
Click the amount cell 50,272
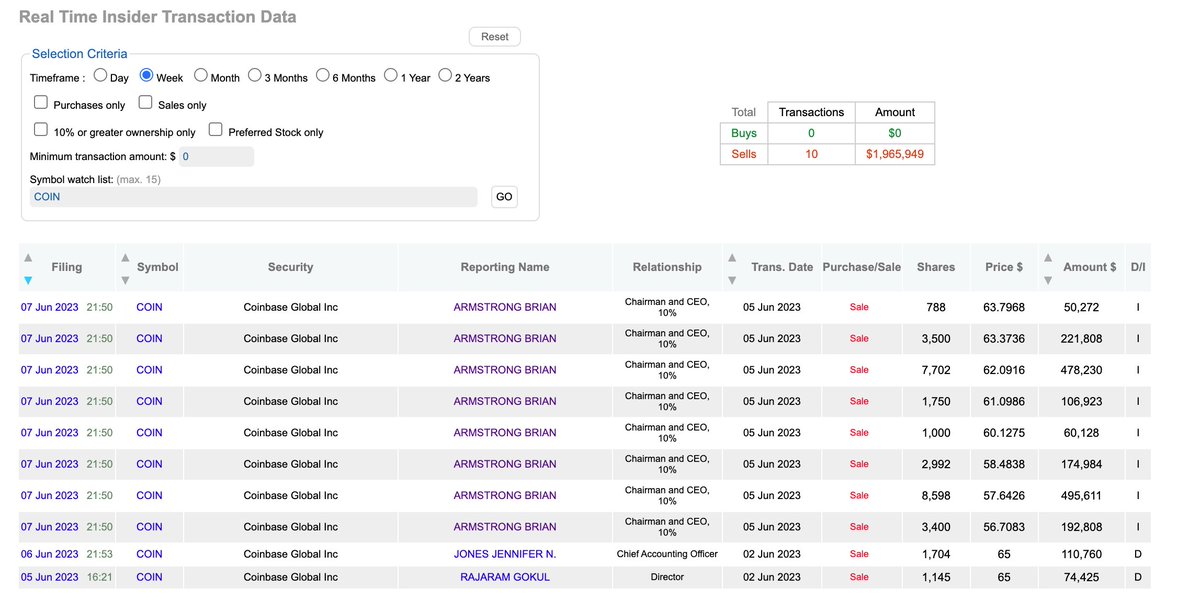tap(1080, 307)
